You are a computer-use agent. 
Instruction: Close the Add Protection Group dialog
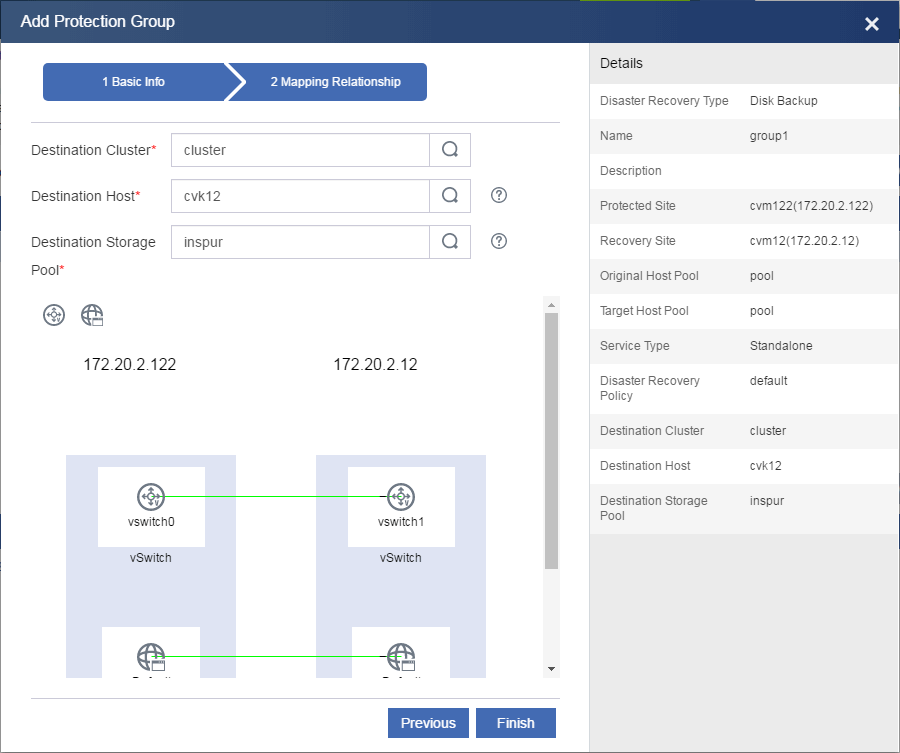(871, 24)
